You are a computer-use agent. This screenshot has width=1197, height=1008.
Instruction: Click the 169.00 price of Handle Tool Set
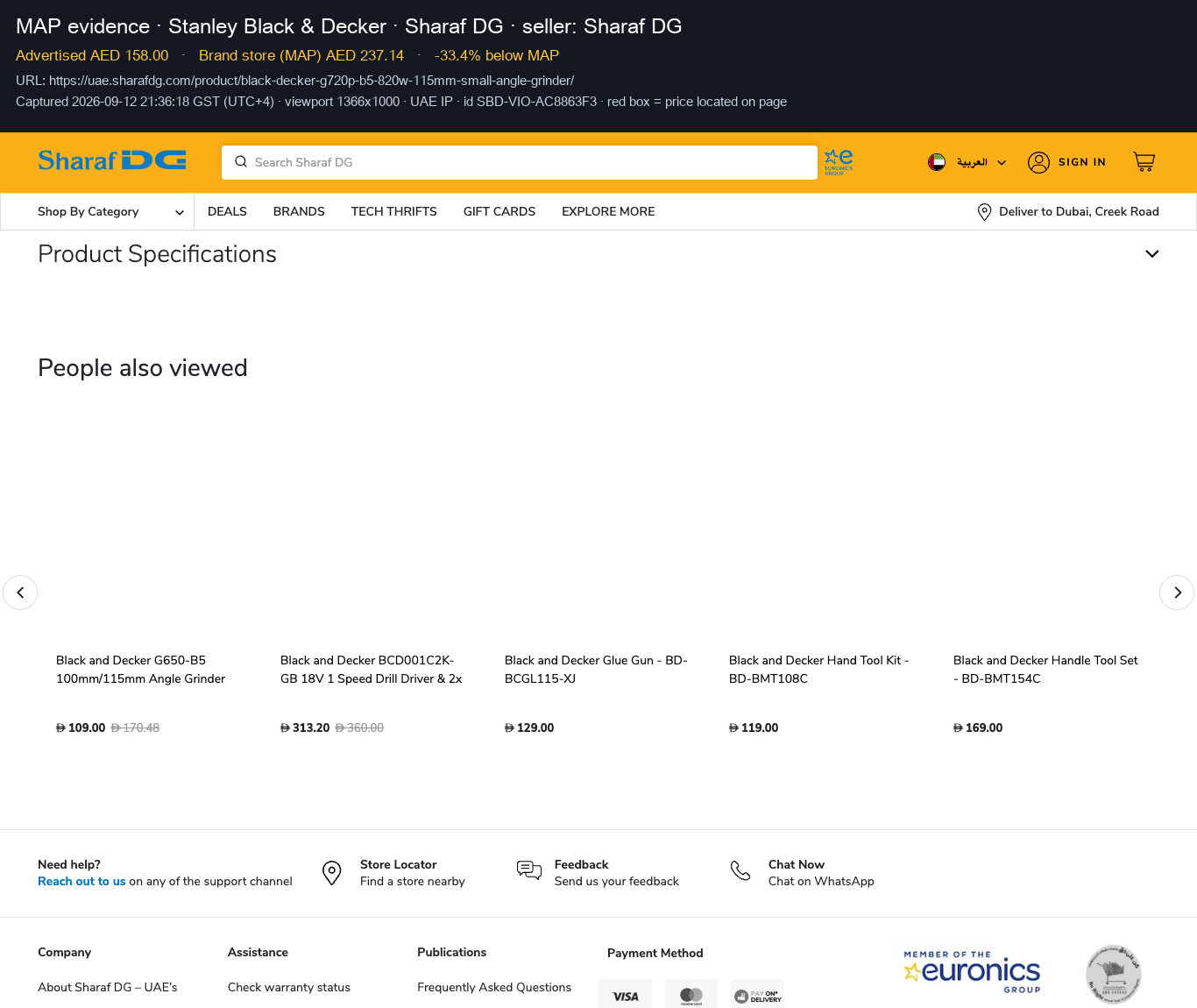pyautogui.click(x=978, y=728)
